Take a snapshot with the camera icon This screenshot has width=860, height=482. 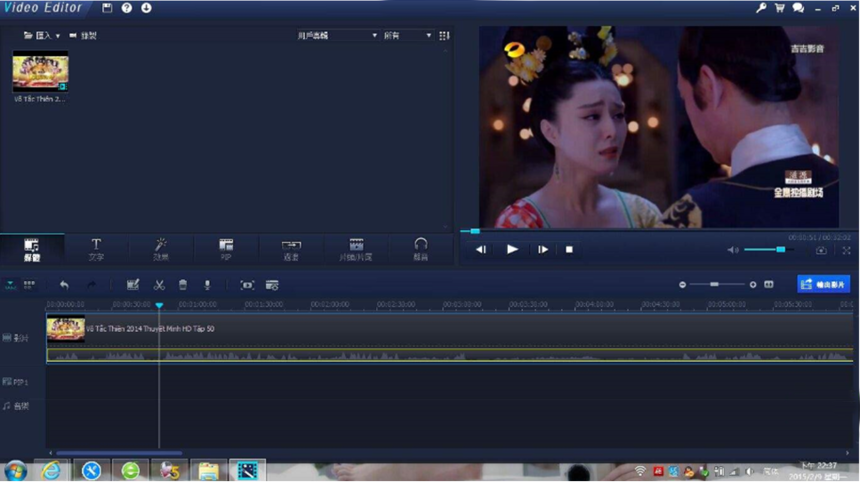pyautogui.click(x=821, y=250)
